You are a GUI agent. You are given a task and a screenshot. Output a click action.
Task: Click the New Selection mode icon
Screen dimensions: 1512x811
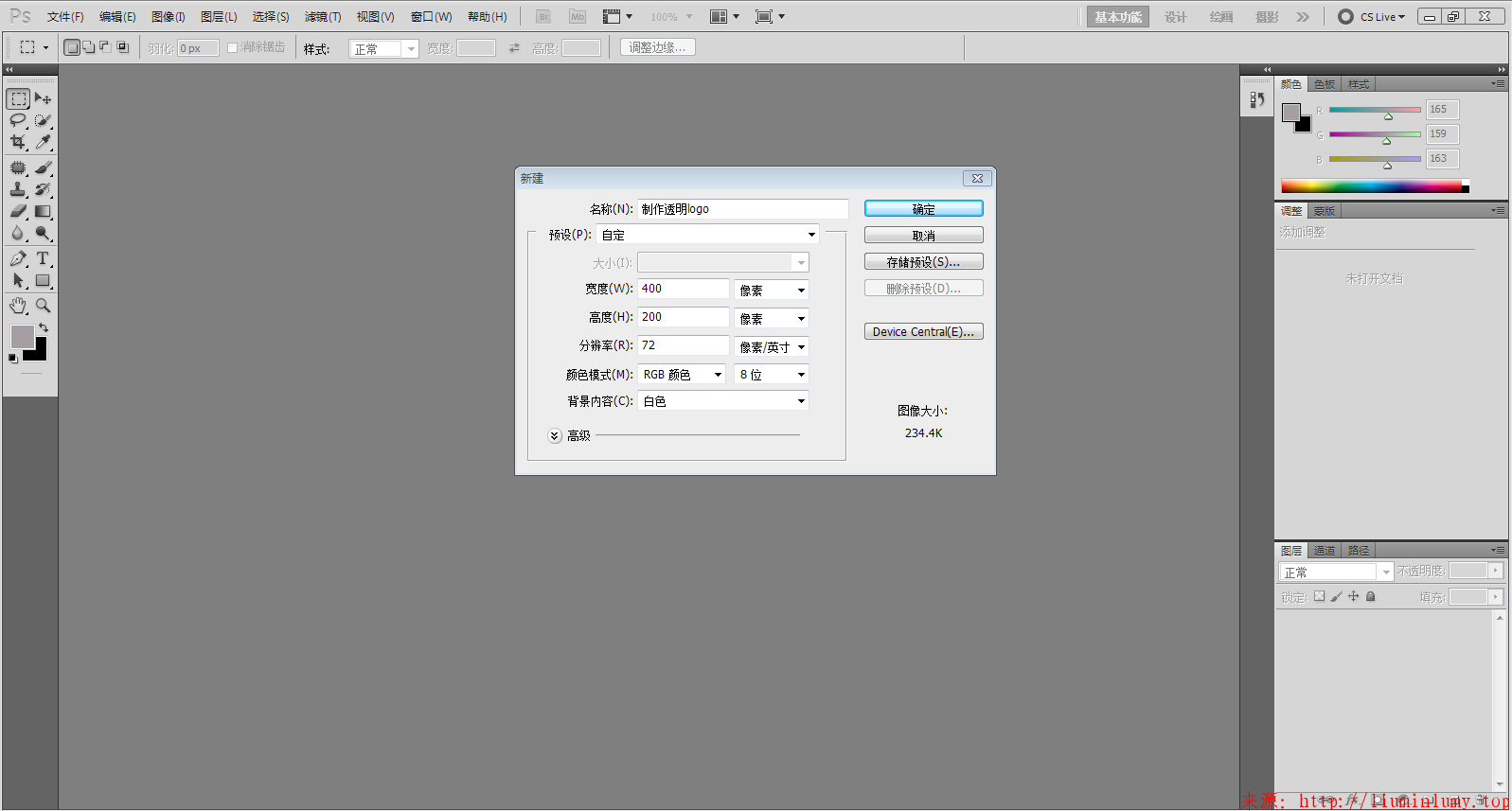click(72, 47)
